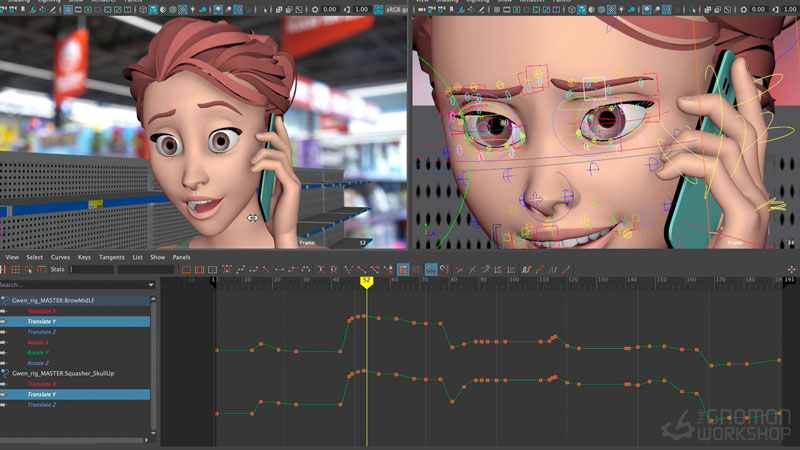Viewport: 800px width, 450px height.
Task: Open the Panels menu in Graph Editor
Action: click(181, 257)
